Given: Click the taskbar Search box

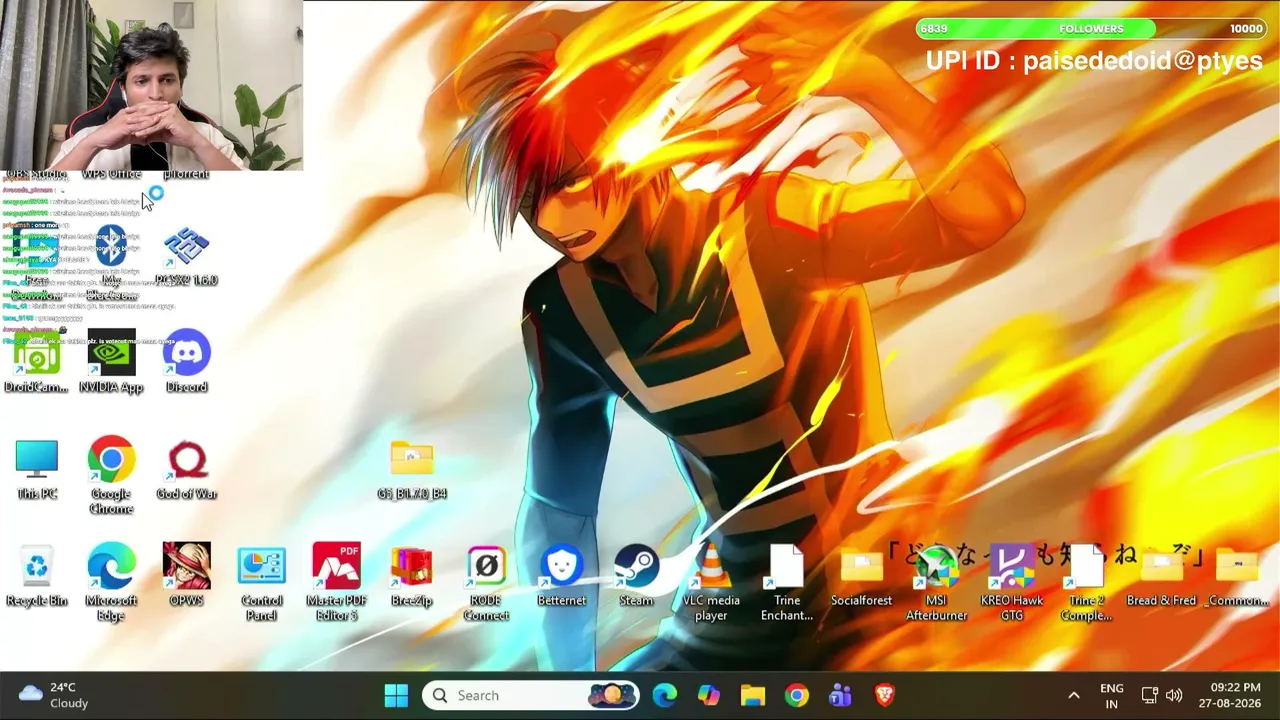Looking at the screenshot, I should pyautogui.click(x=530, y=695).
